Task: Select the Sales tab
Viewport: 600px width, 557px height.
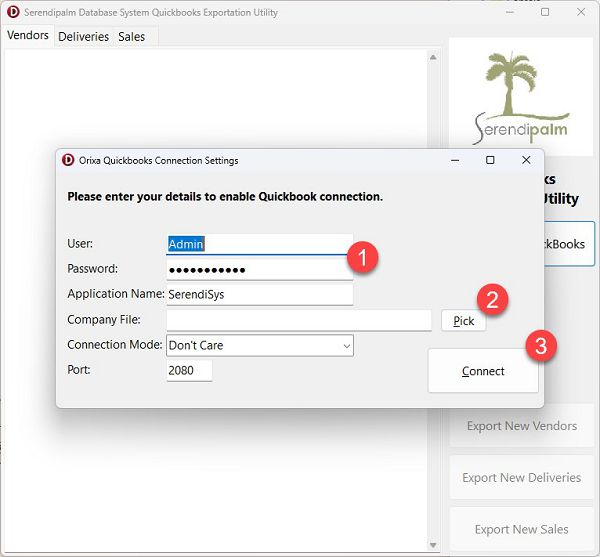Action: pos(131,37)
